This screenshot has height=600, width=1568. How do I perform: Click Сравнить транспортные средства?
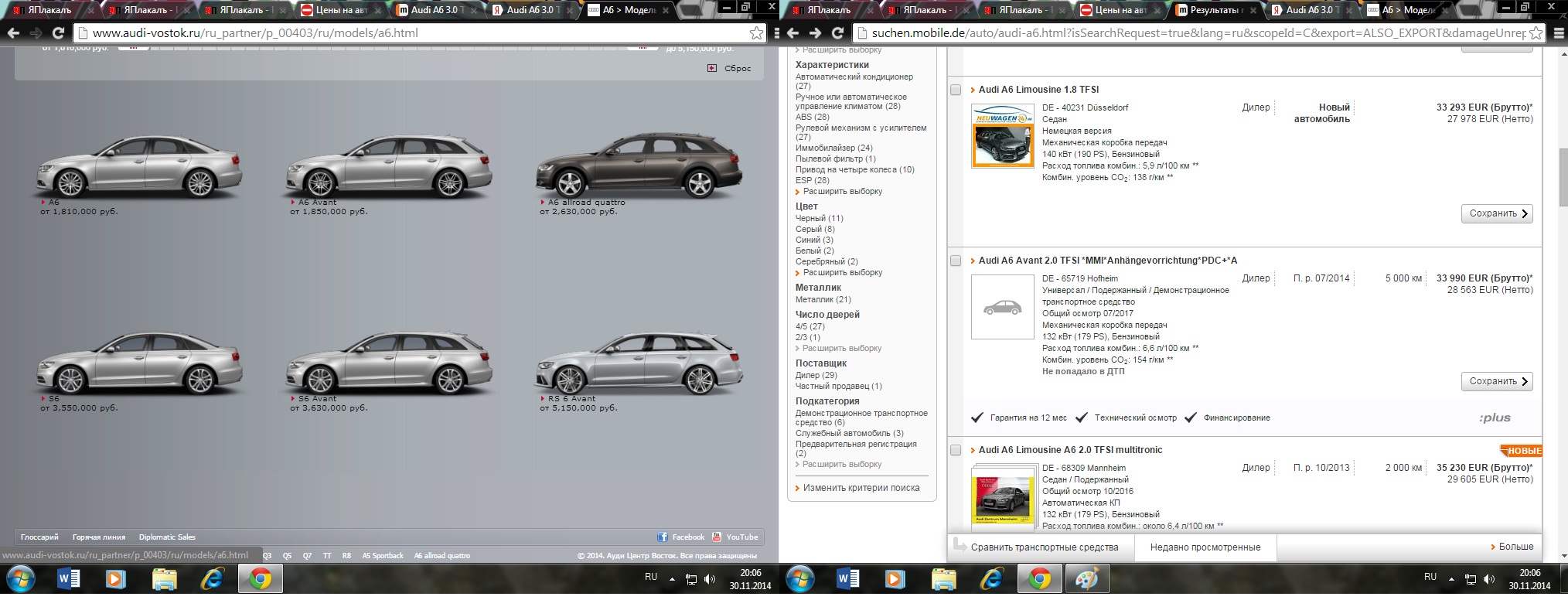pos(1045,547)
